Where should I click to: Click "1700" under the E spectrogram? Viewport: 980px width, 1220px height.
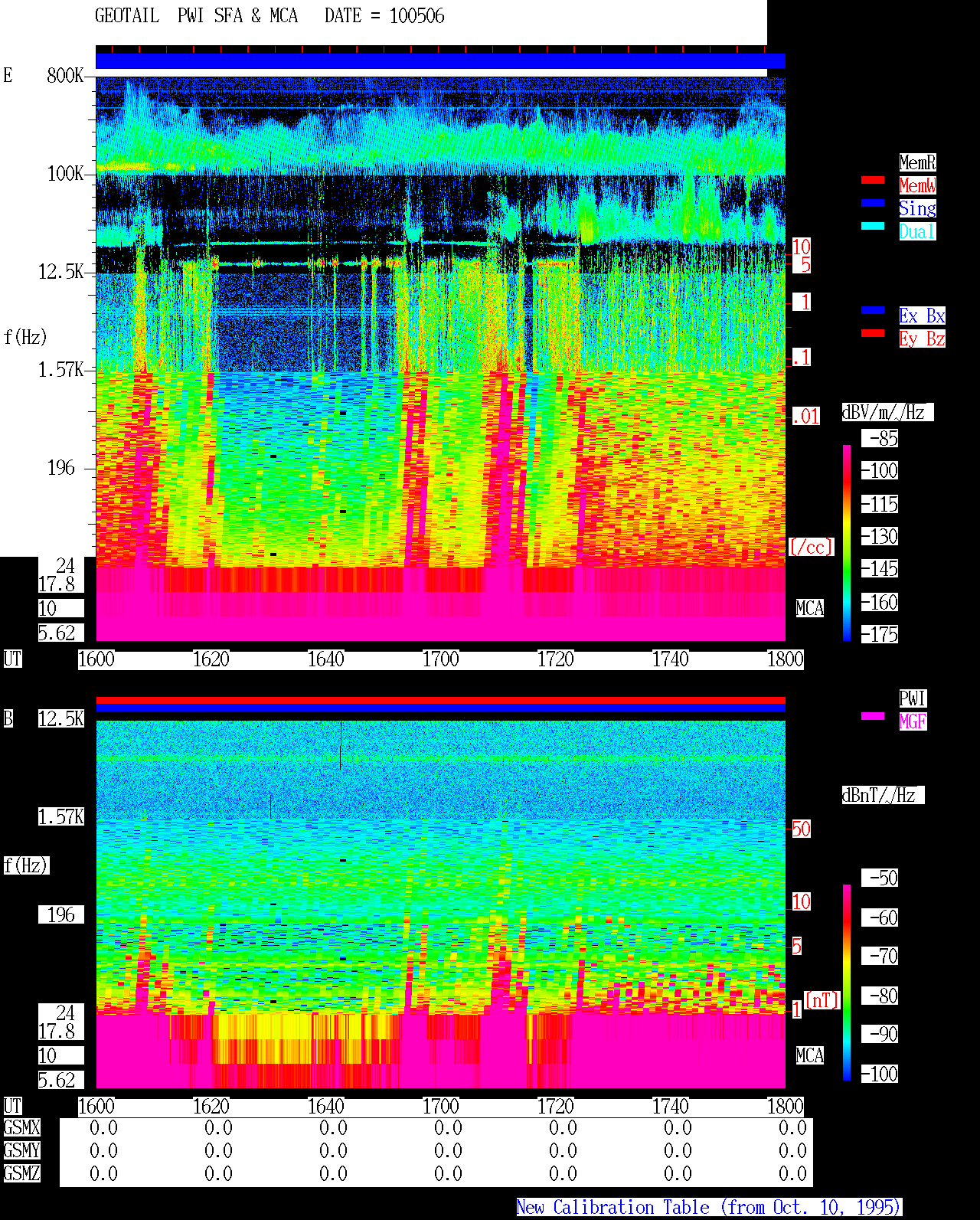click(441, 659)
